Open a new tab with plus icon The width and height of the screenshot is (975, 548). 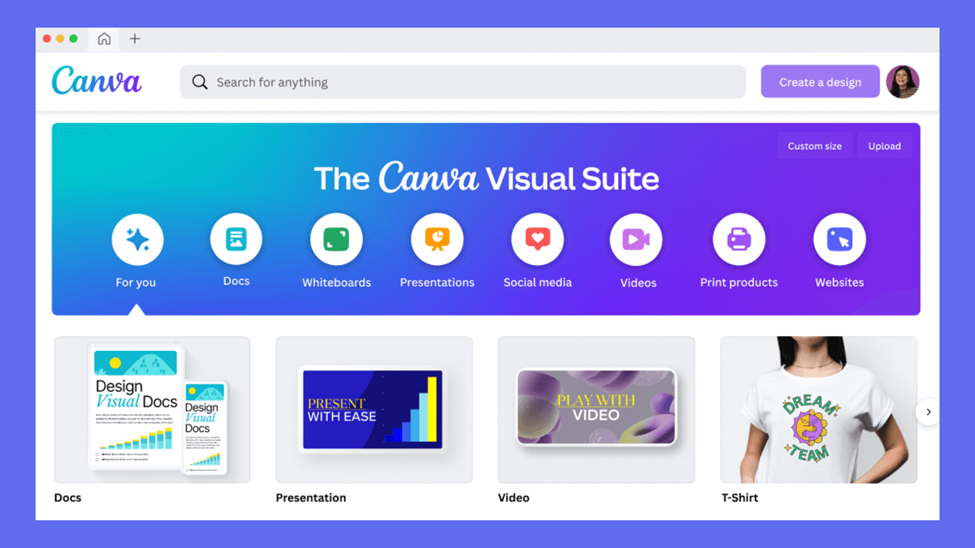click(x=135, y=39)
